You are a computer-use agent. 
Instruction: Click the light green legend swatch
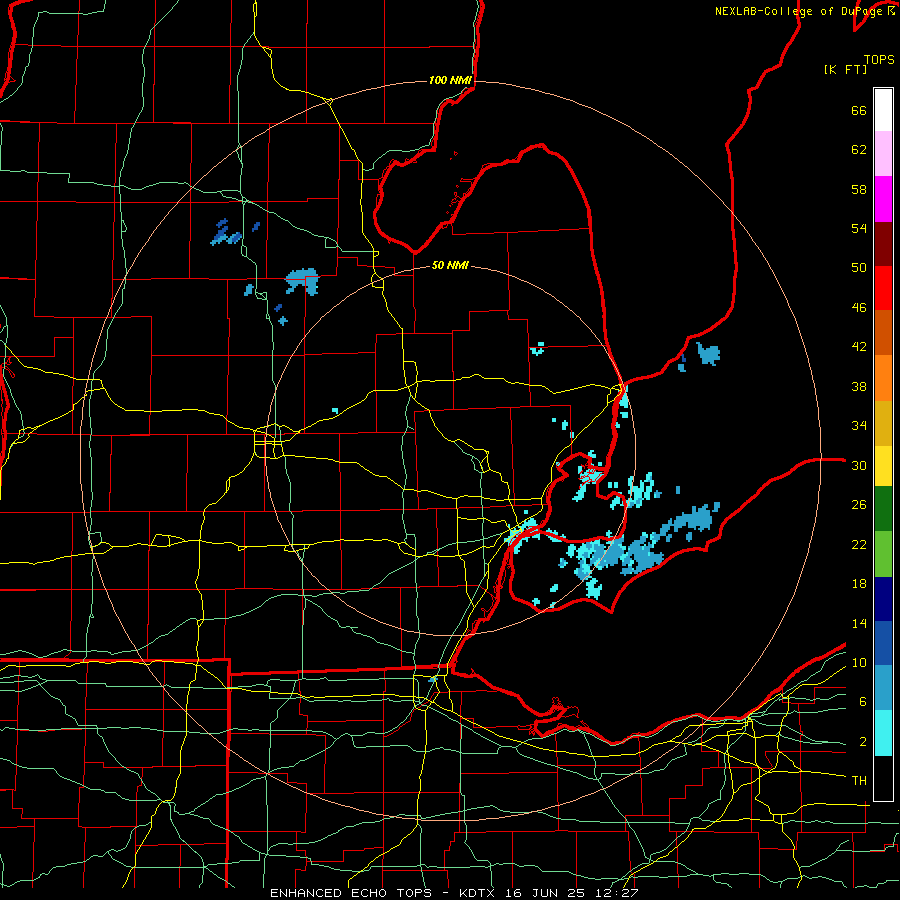click(883, 554)
